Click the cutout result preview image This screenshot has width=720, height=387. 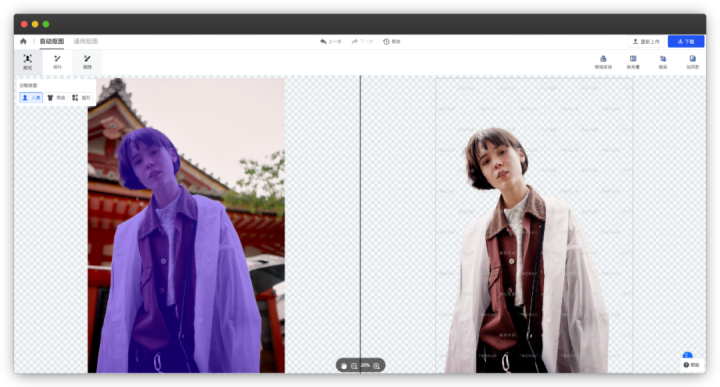[534, 225]
